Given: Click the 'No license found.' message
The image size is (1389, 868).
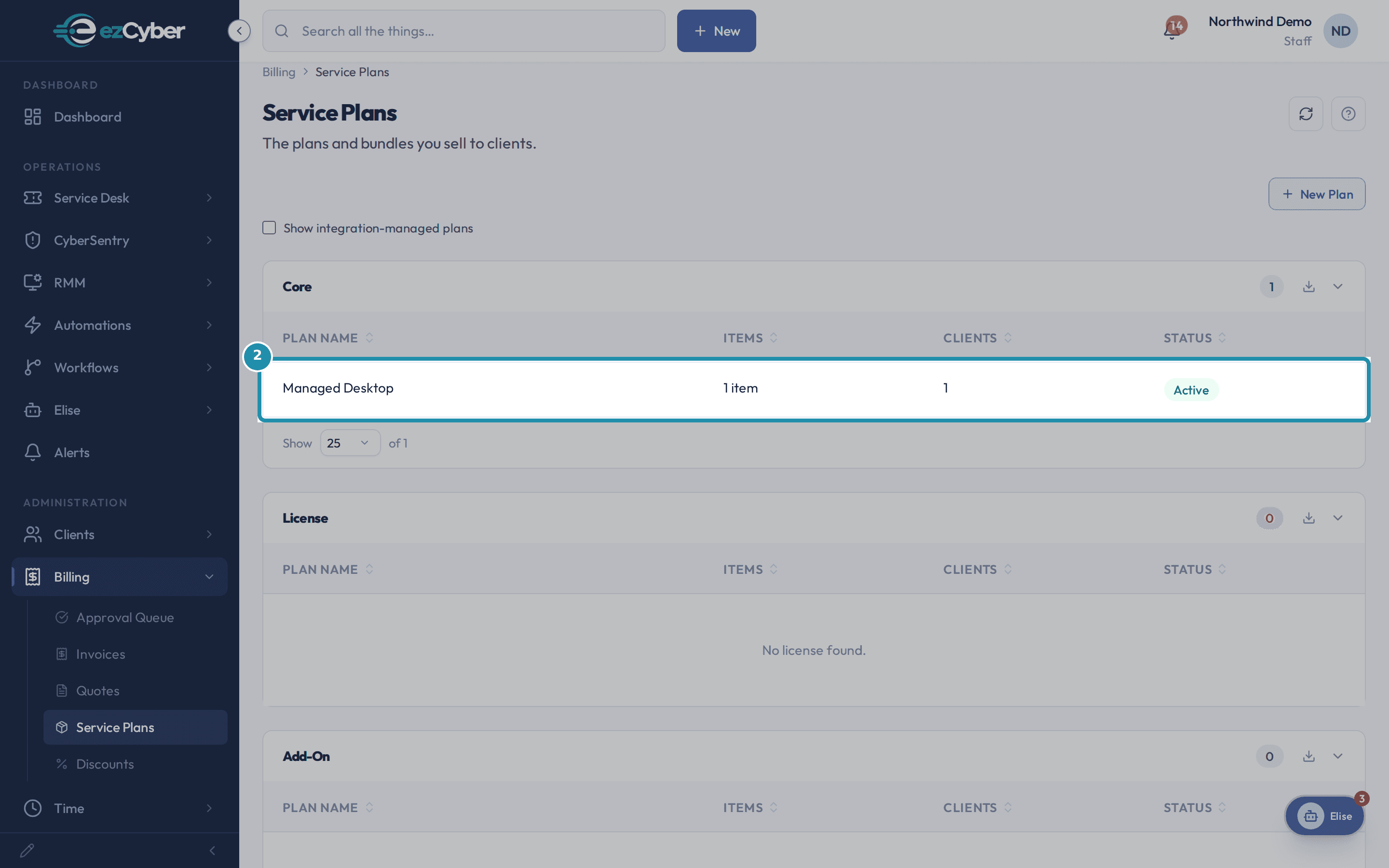Looking at the screenshot, I should 814,650.
